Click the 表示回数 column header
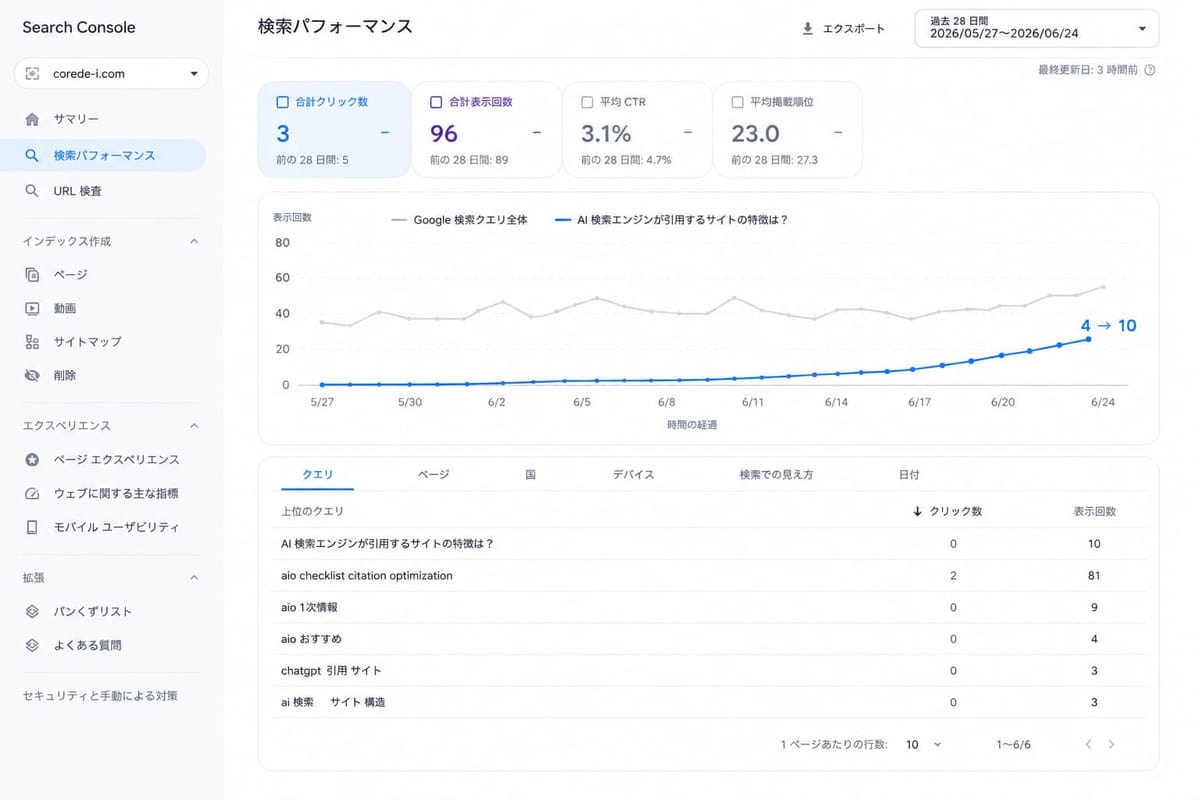The image size is (1200, 800). [1094, 511]
